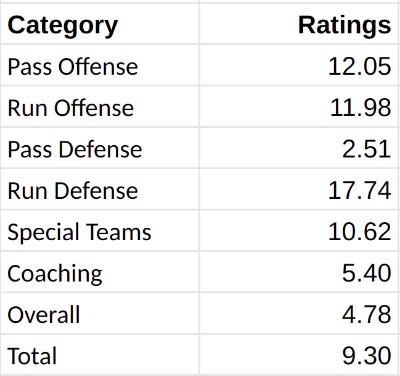Click the Run Defense cell
The height and width of the screenshot is (376, 400).
click(x=100, y=189)
